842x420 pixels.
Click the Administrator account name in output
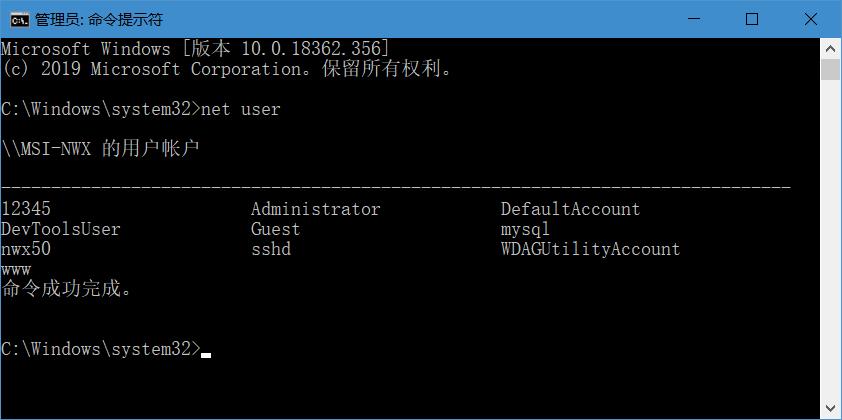coord(315,209)
